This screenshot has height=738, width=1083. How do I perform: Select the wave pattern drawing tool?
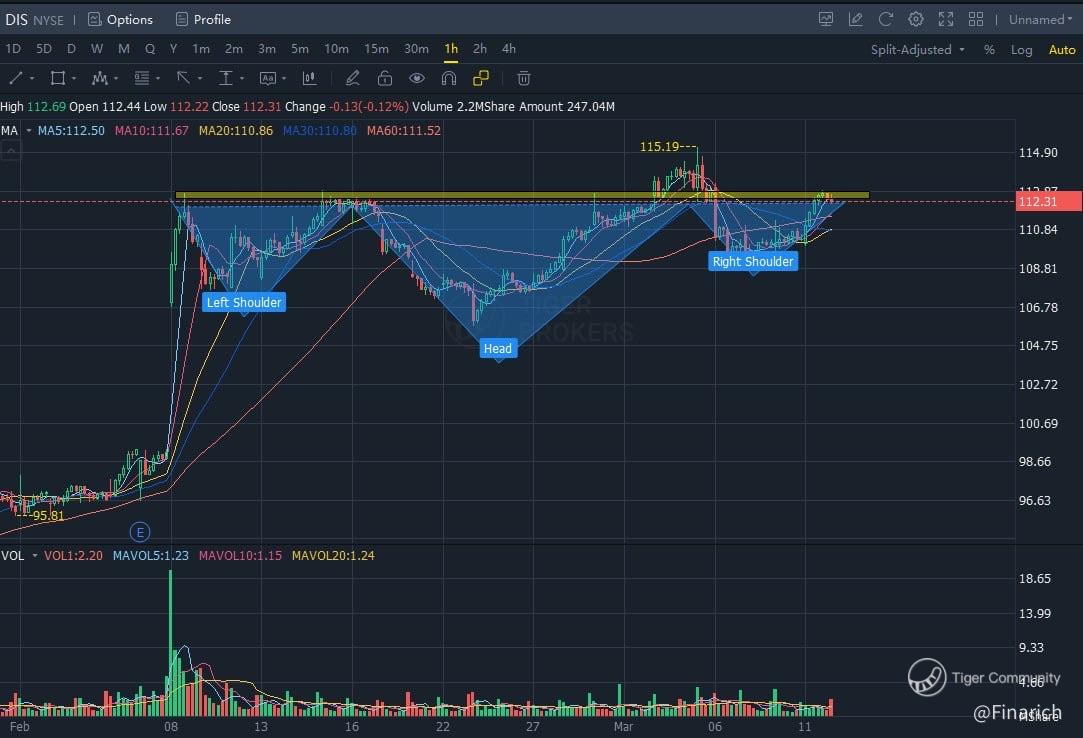[99, 78]
